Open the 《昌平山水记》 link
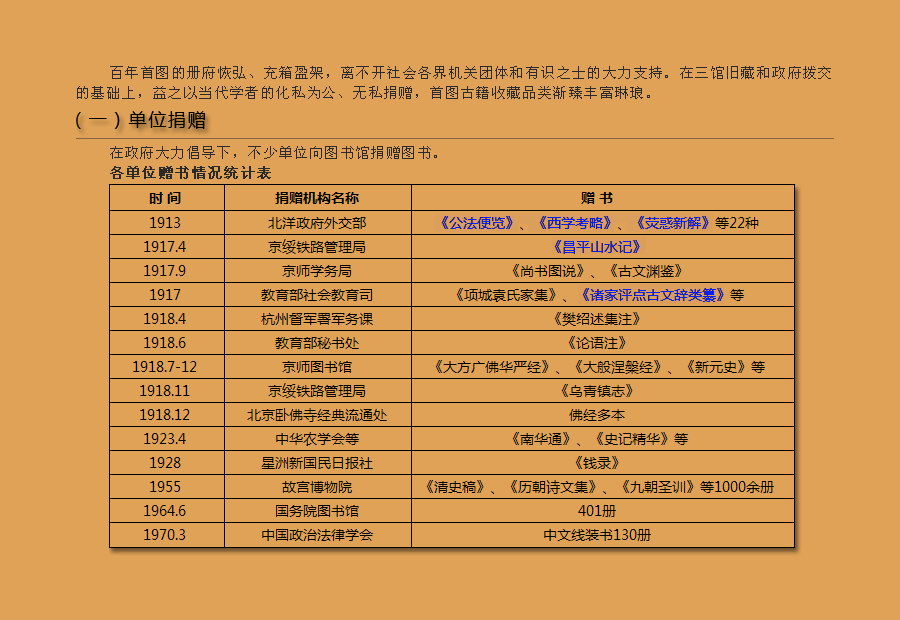Image resolution: width=900 pixels, height=620 pixels. click(597, 247)
